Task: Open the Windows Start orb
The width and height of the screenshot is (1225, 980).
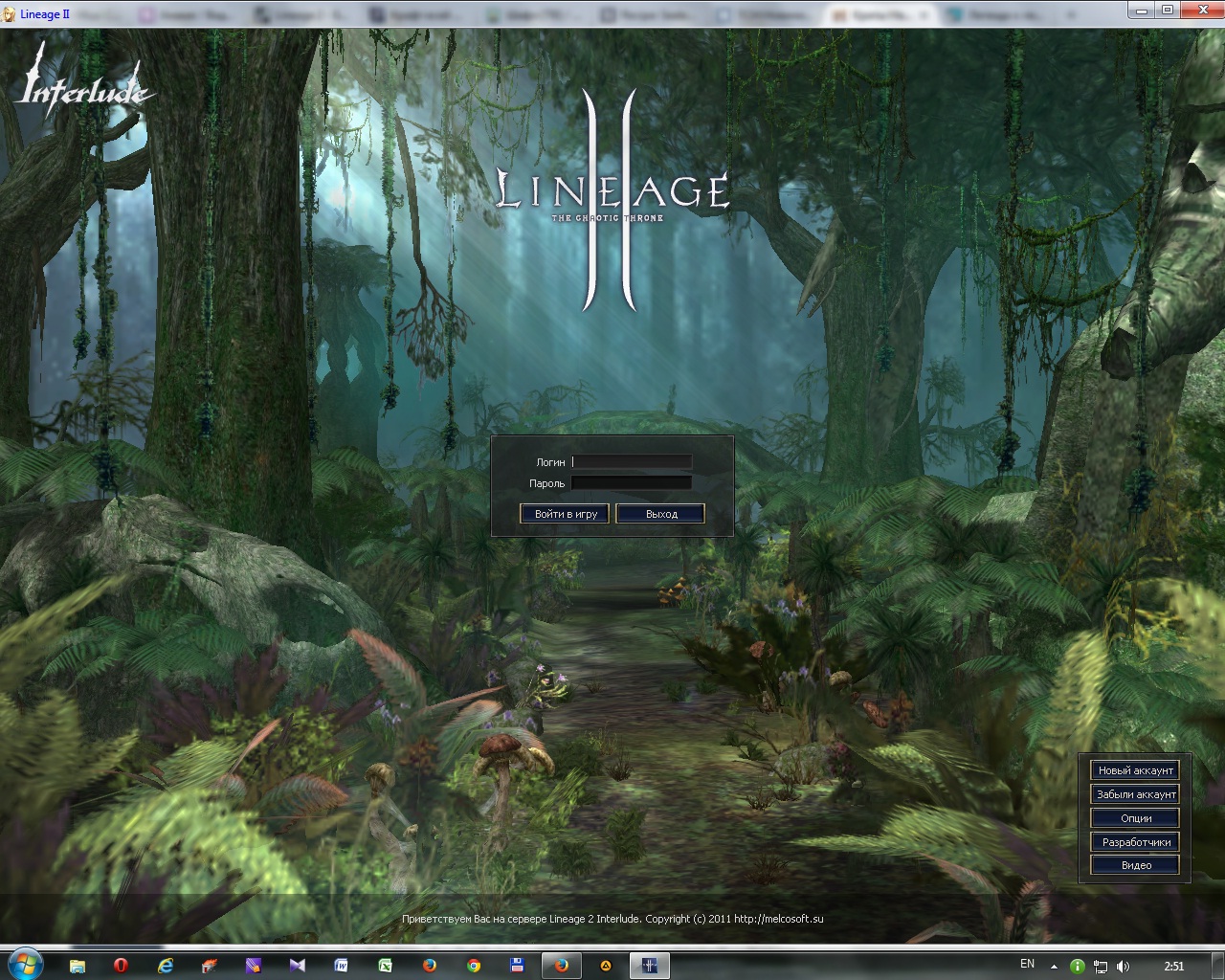Action: coord(25,965)
